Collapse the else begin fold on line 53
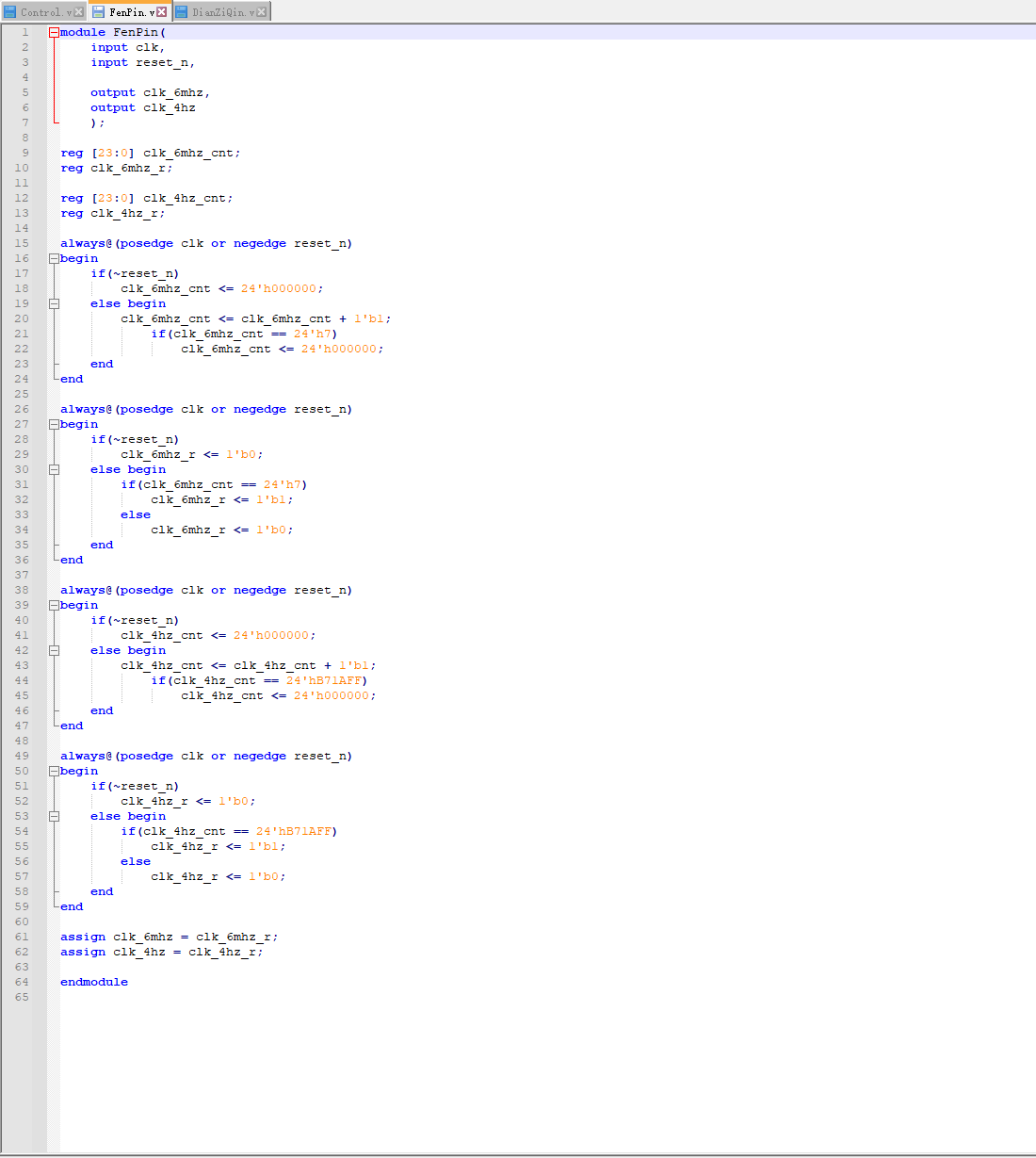Screen dimensions: 1036x1158 tap(54, 816)
